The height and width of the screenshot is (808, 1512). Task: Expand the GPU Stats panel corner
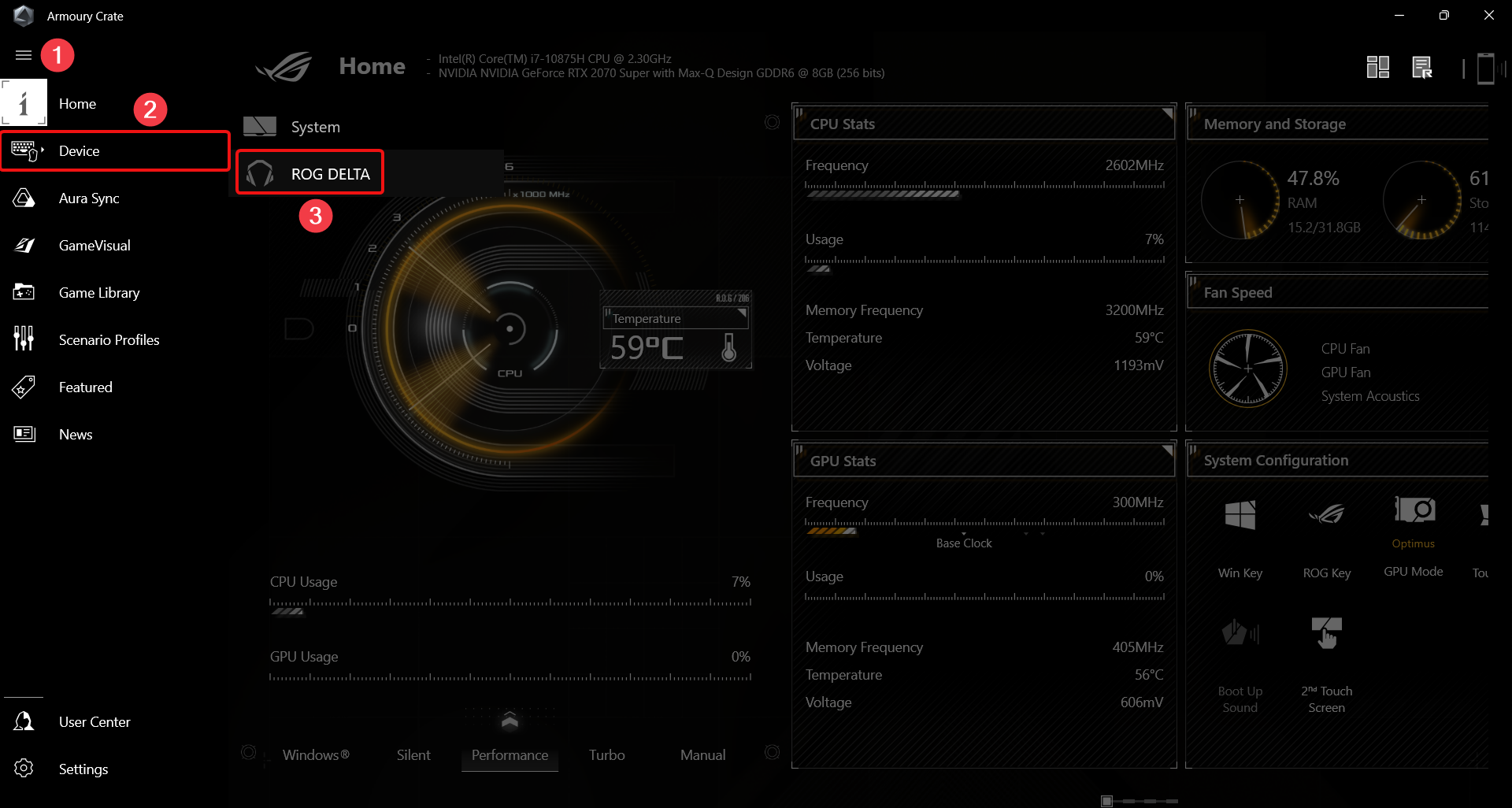(x=1167, y=450)
